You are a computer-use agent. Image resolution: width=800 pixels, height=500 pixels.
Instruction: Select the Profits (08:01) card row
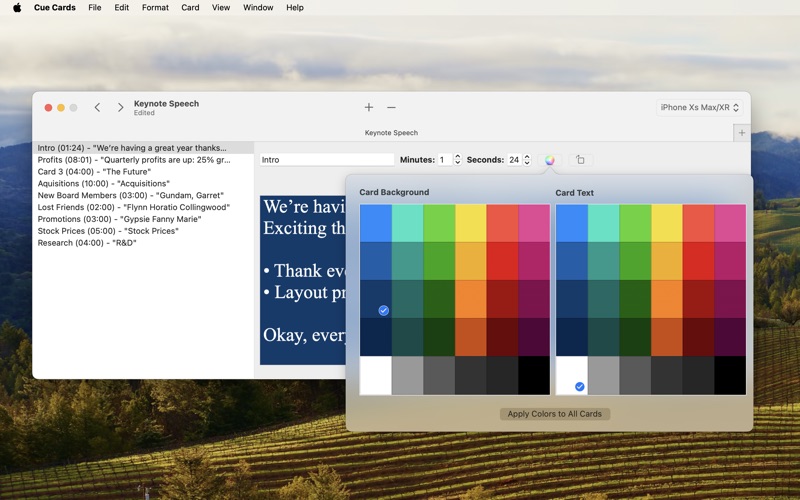[x=143, y=160]
